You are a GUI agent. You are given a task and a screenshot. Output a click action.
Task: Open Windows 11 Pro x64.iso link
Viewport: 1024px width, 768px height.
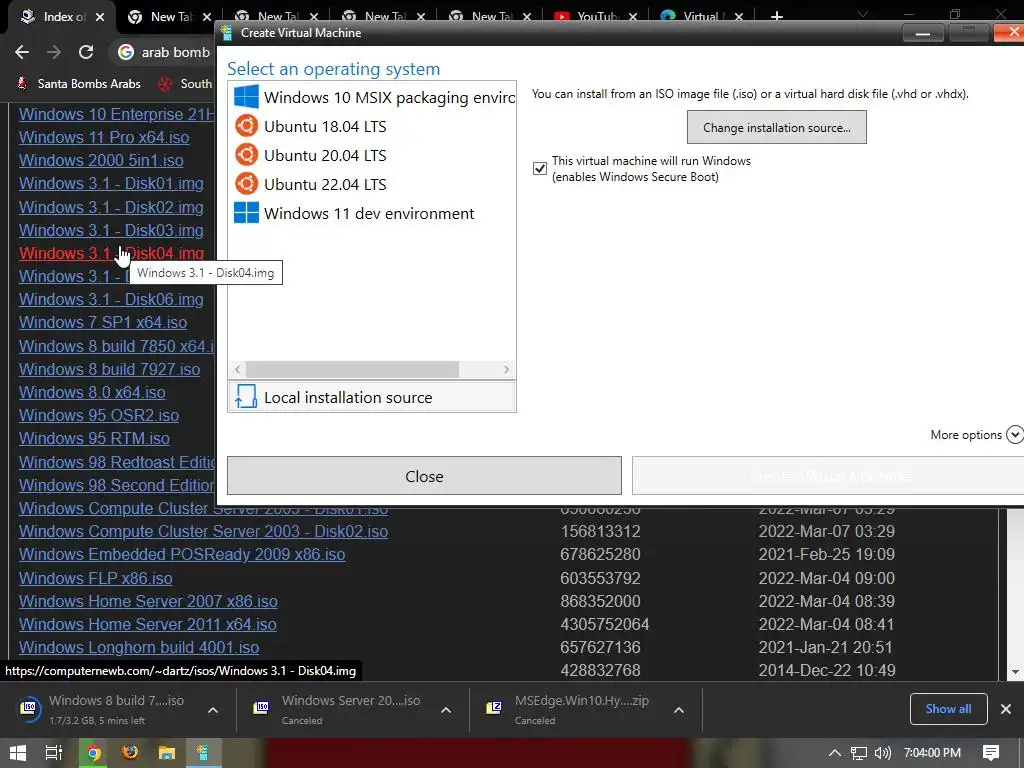click(x=104, y=137)
